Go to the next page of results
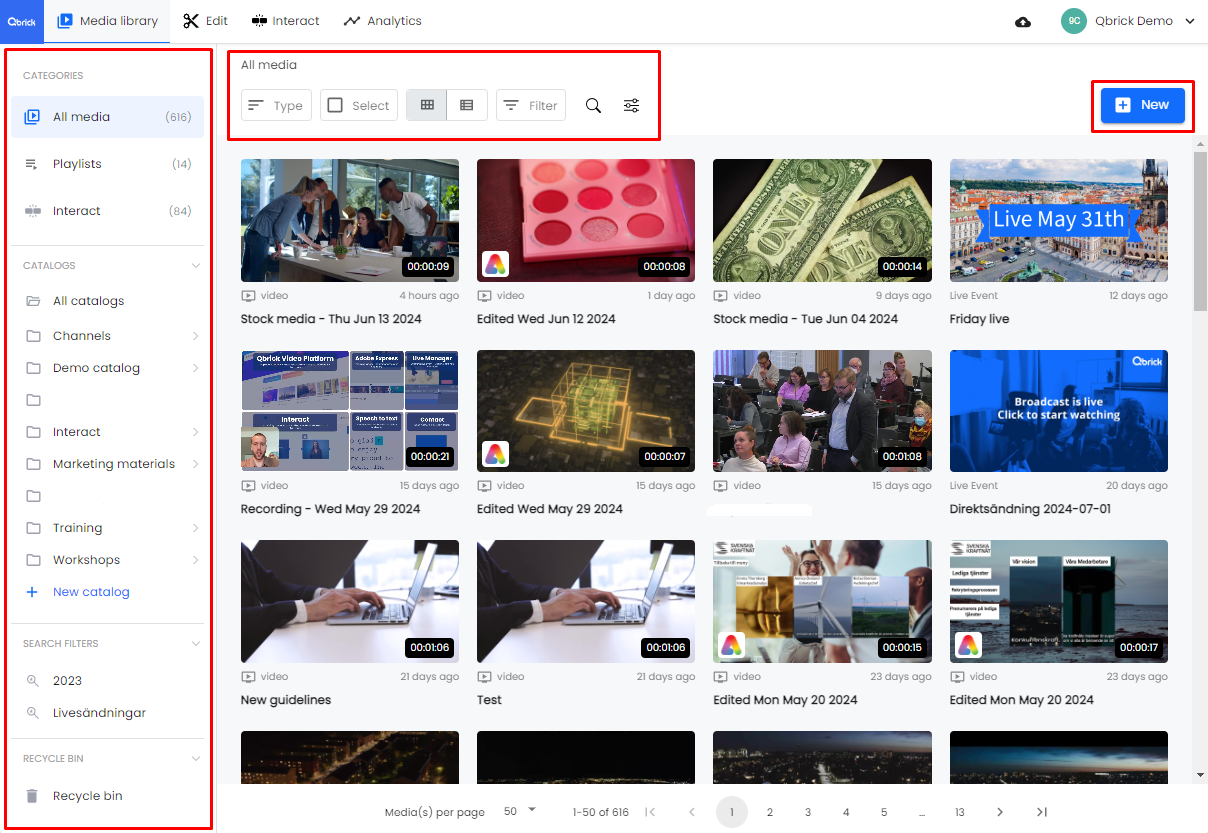The height and width of the screenshot is (833, 1208). (1000, 812)
